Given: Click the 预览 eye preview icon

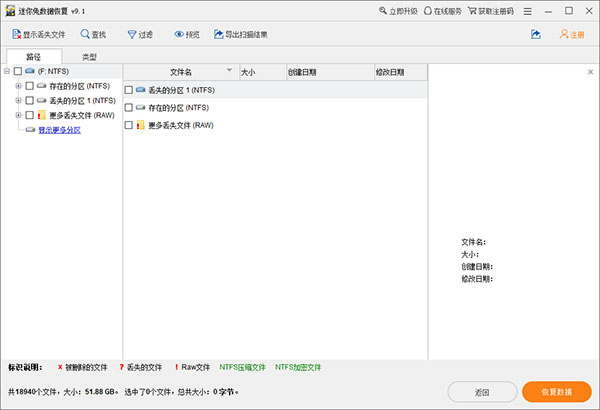Looking at the screenshot, I should 180,34.
